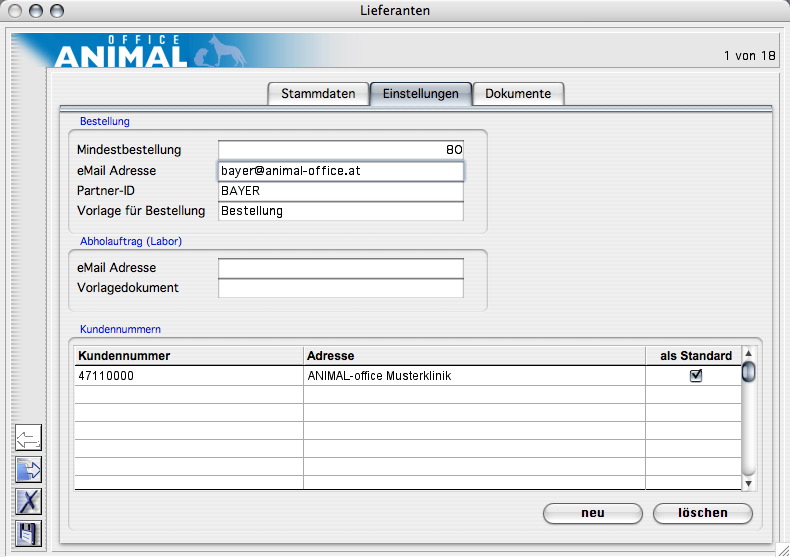Click the floppy disk save icon
This screenshot has width=790, height=557.
click(x=29, y=533)
